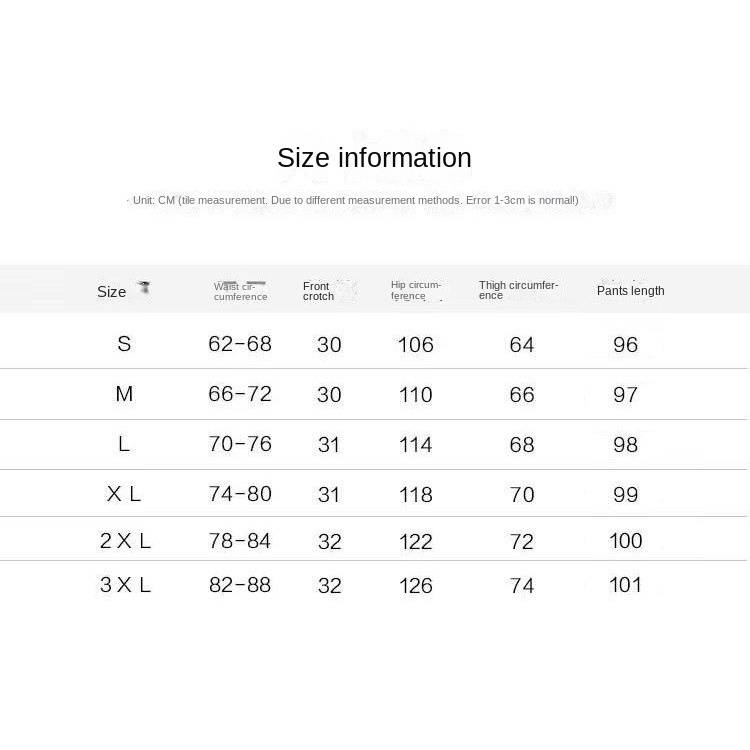Click the small icon beside Size header
750x750 pixels.
point(144,288)
